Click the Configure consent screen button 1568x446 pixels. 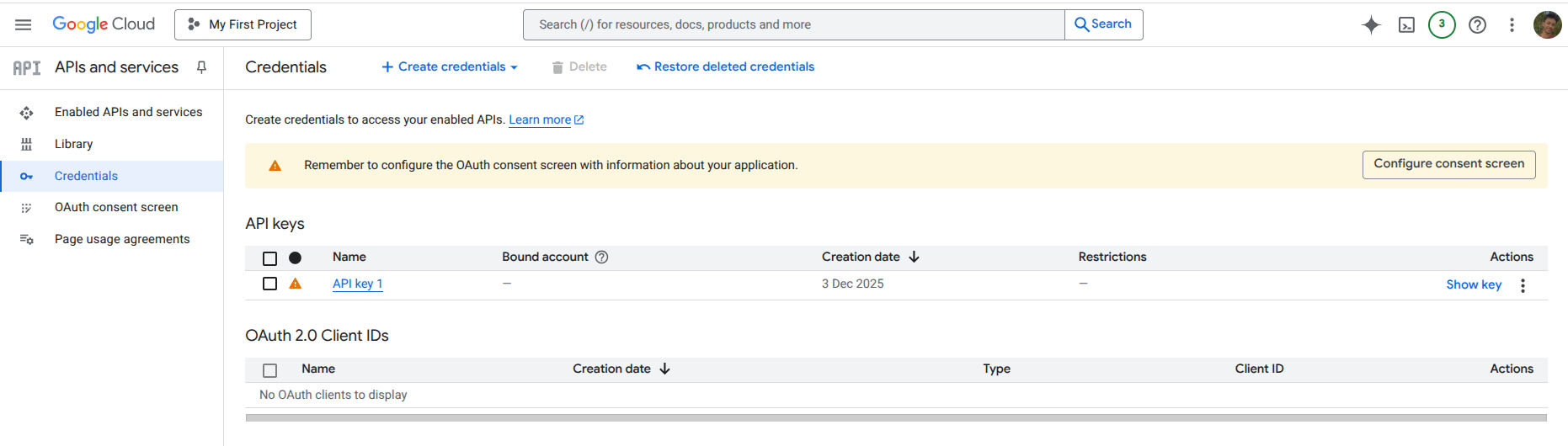pos(1448,164)
